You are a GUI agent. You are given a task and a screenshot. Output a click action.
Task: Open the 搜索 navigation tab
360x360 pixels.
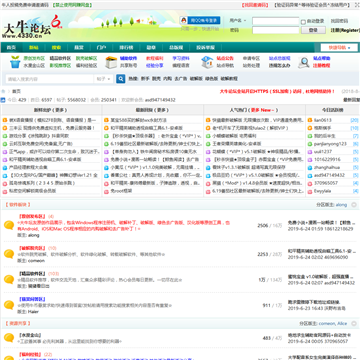[x=56, y=47]
